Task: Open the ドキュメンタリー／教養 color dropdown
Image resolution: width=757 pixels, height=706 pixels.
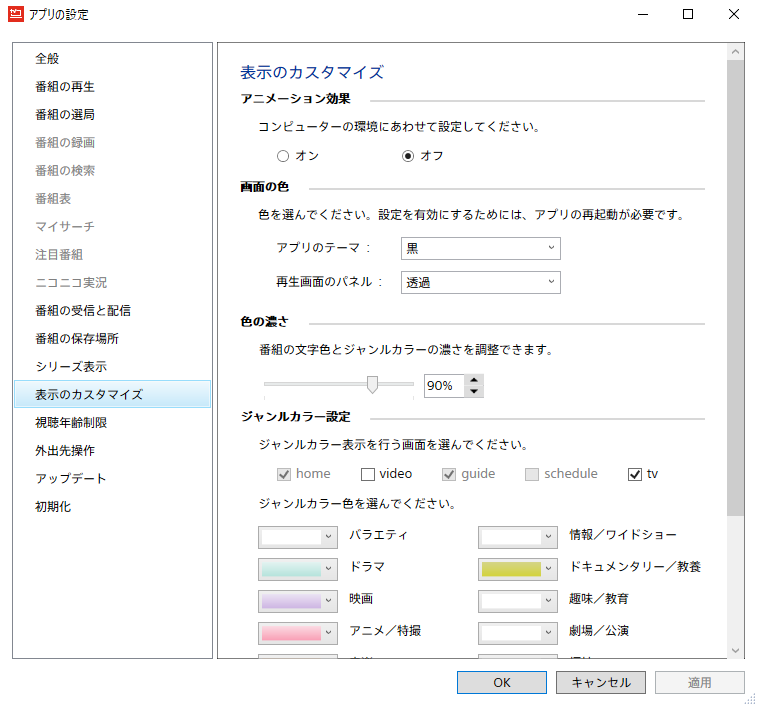Action: (x=517, y=568)
